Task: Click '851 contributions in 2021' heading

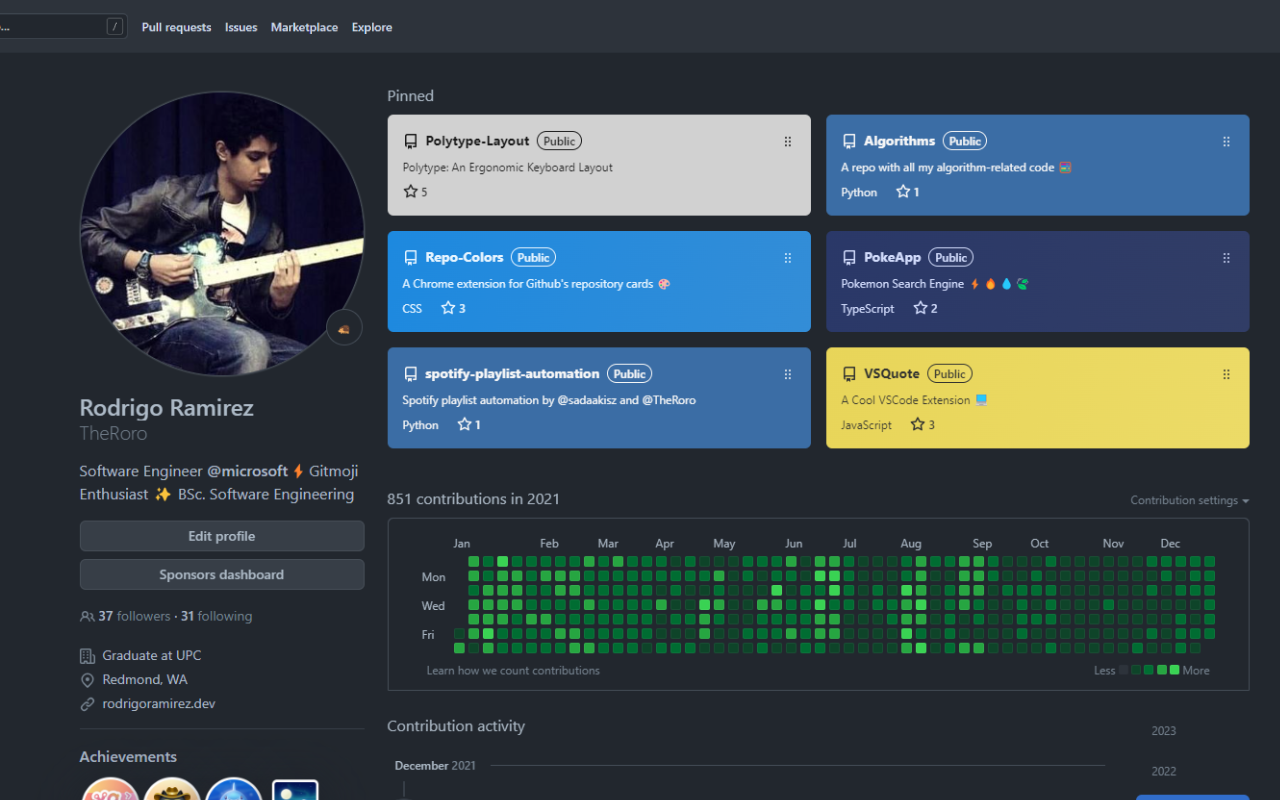Action: [x=474, y=499]
